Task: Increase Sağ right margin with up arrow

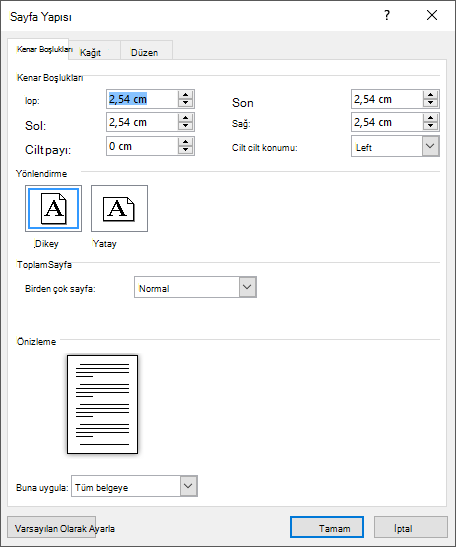Action: pyautogui.click(x=430, y=118)
